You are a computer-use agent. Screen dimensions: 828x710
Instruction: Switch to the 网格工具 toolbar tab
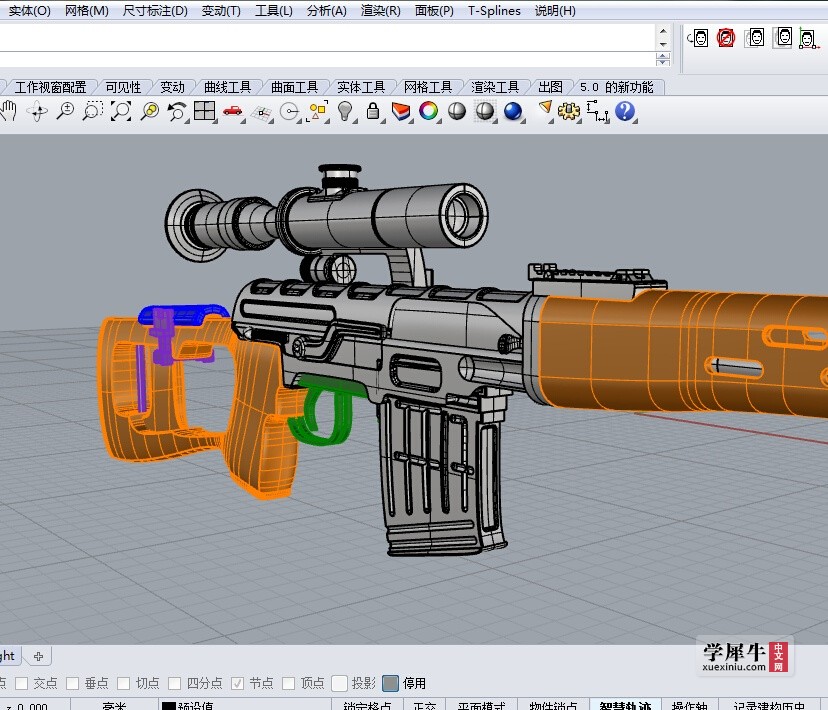(x=428, y=87)
